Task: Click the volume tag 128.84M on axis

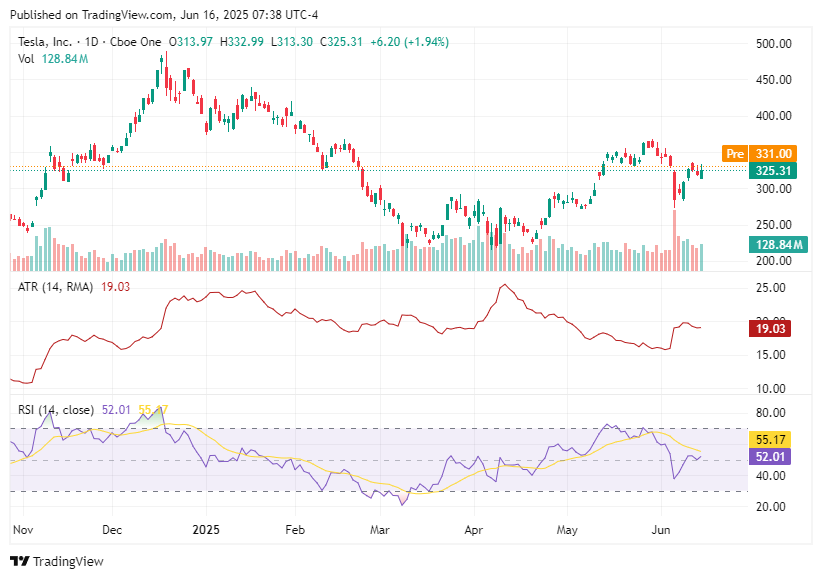Action: tap(778, 244)
